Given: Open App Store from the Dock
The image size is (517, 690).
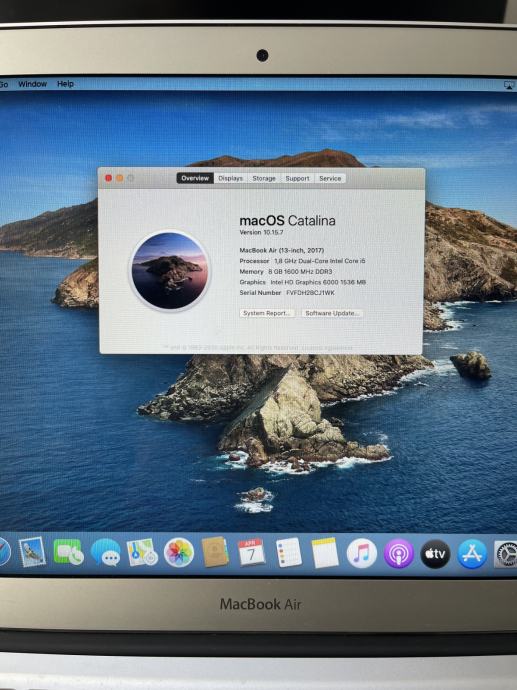Looking at the screenshot, I should (472, 554).
